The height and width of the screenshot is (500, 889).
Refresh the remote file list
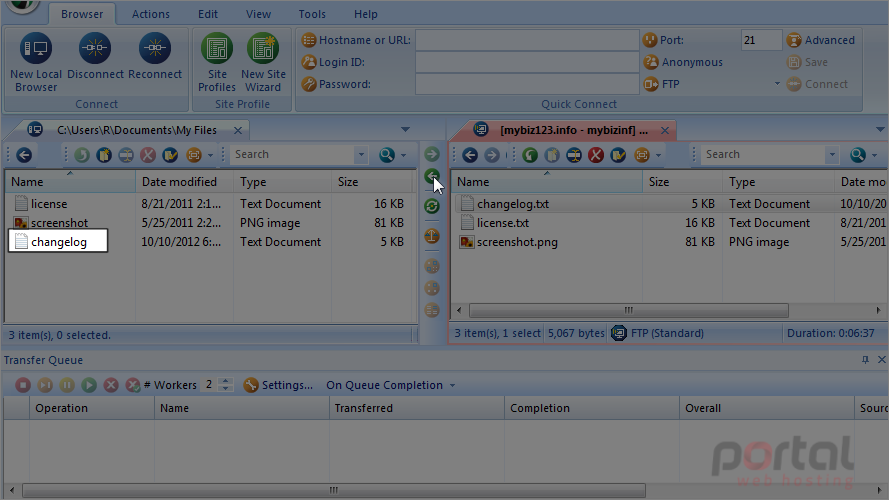(x=530, y=155)
